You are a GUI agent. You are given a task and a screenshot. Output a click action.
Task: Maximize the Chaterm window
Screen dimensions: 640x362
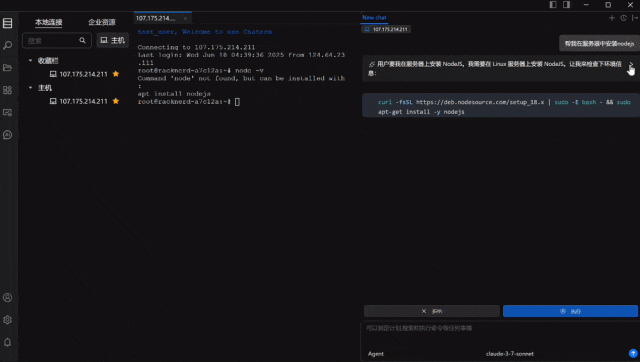[x=608, y=4]
